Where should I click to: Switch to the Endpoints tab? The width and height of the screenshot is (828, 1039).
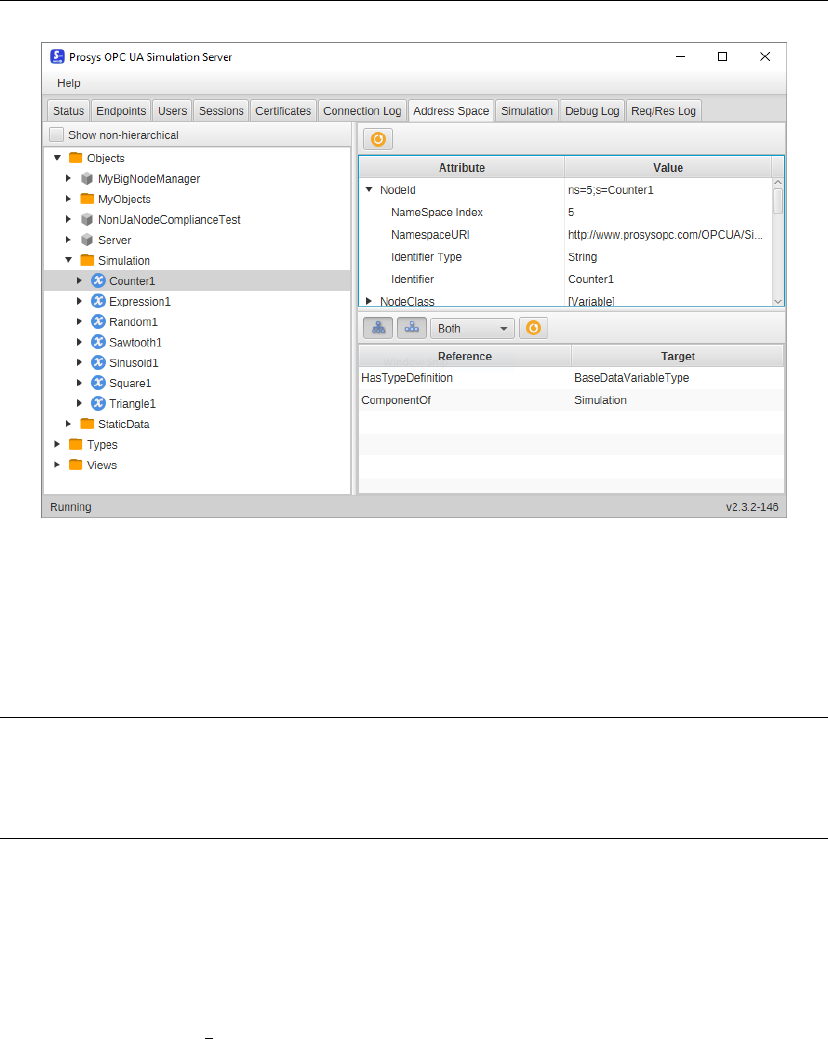[121, 111]
